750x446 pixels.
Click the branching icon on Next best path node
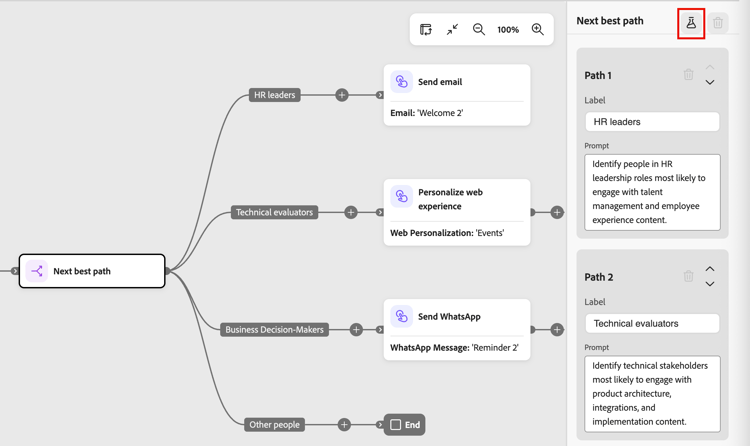point(37,271)
